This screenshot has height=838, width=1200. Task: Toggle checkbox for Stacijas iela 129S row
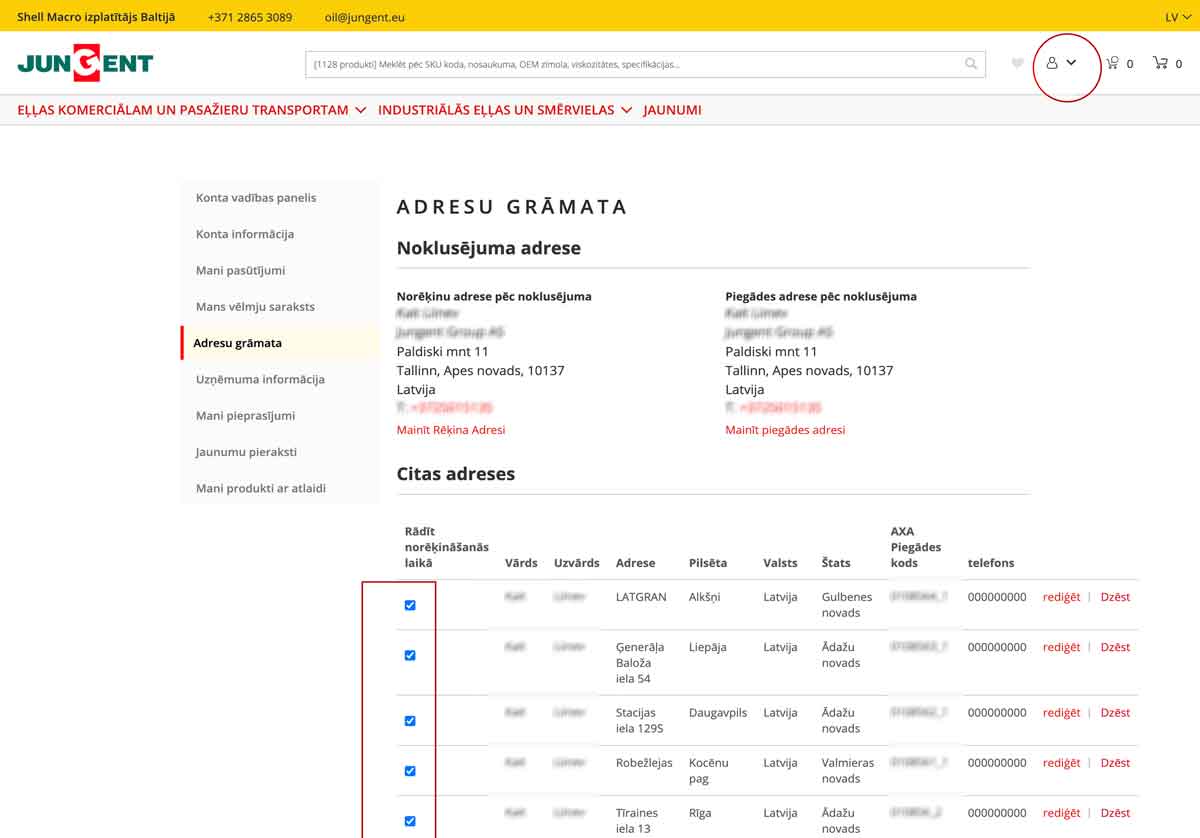(x=410, y=721)
